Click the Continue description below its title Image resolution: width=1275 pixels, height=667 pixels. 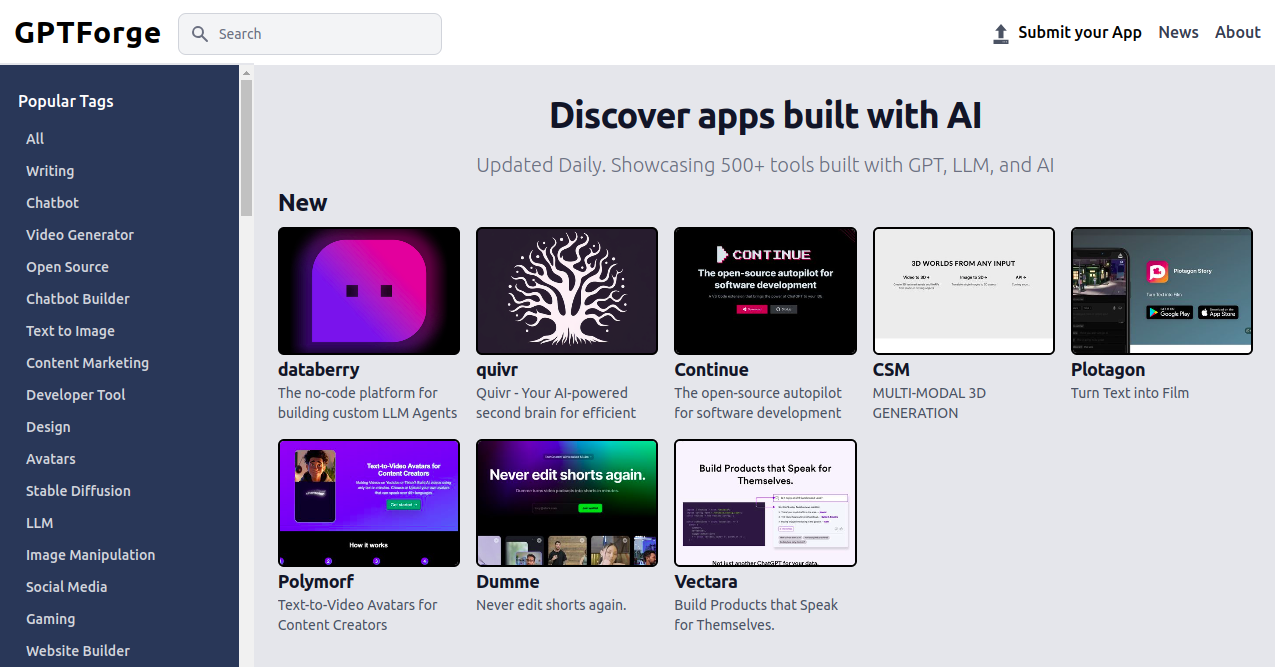coord(758,403)
